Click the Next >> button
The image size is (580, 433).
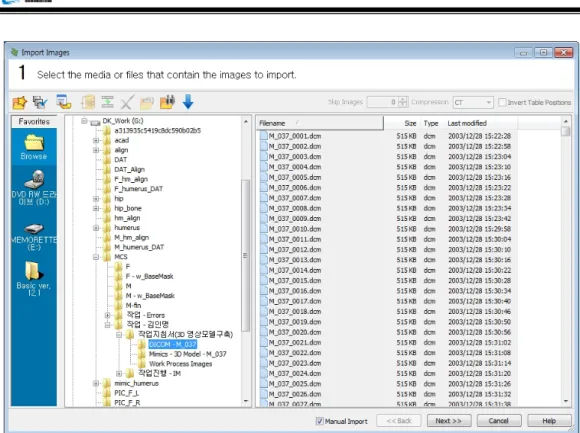(449, 421)
